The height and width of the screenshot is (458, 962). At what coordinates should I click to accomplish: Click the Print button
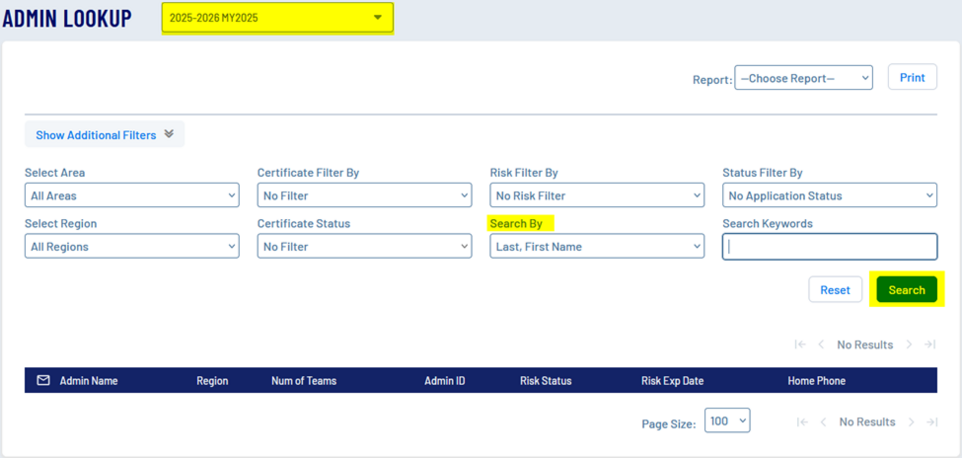click(912, 77)
